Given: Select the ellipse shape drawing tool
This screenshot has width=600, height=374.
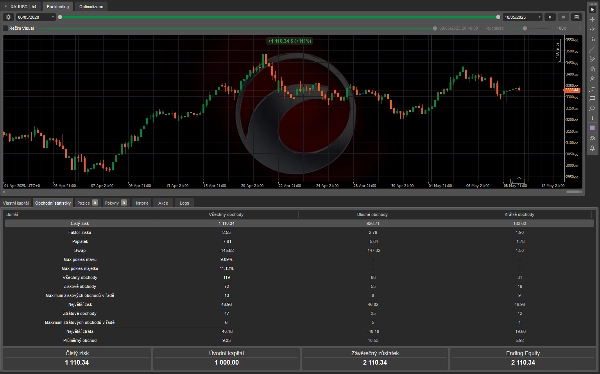Looking at the screenshot, I should pyautogui.click(x=592, y=108).
